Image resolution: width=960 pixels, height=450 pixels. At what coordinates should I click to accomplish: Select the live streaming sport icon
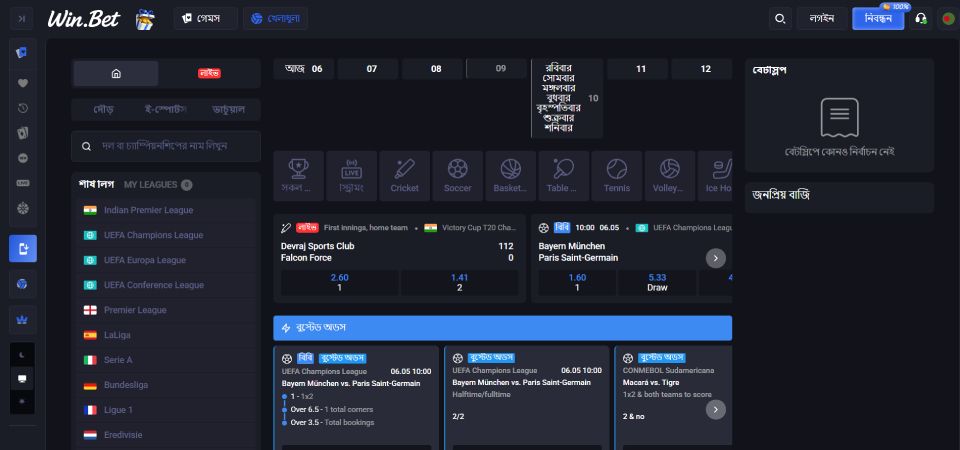tap(351, 176)
